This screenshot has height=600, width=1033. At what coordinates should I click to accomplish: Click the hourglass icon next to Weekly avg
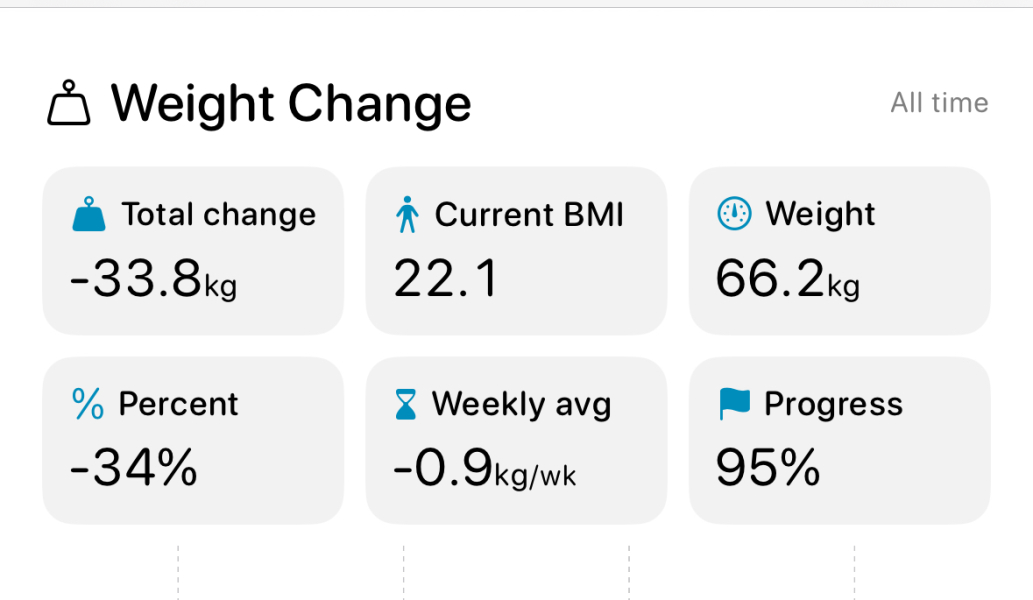406,405
